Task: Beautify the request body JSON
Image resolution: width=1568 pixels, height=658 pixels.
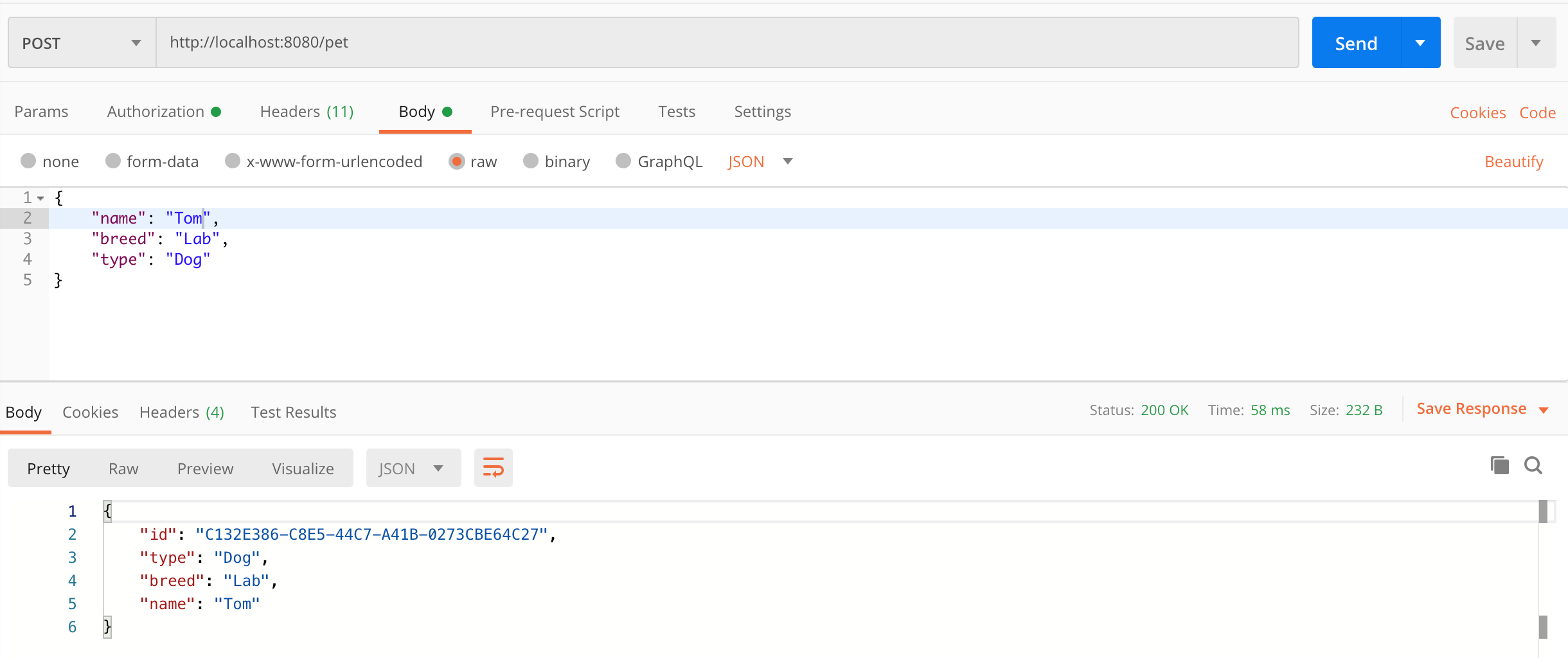Action: point(1513,161)
